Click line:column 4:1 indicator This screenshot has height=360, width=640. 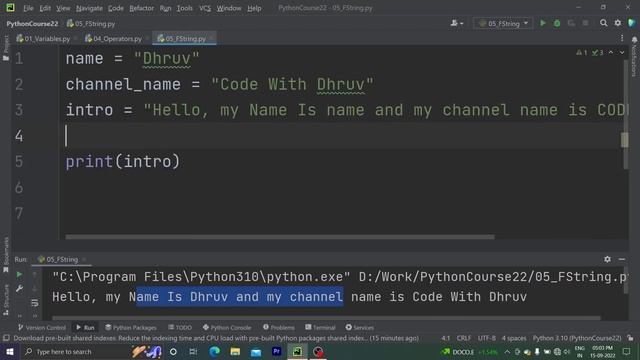pos(445,338)
